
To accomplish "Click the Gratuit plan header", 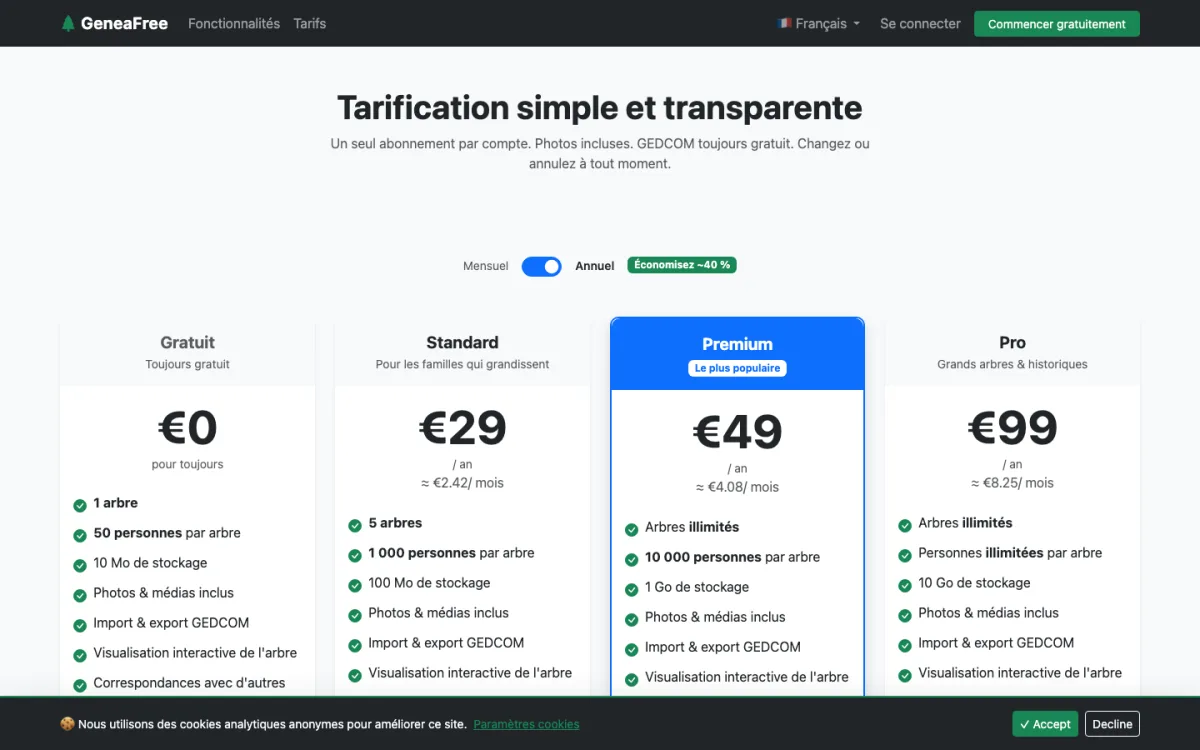I will (x=187, y=354).
